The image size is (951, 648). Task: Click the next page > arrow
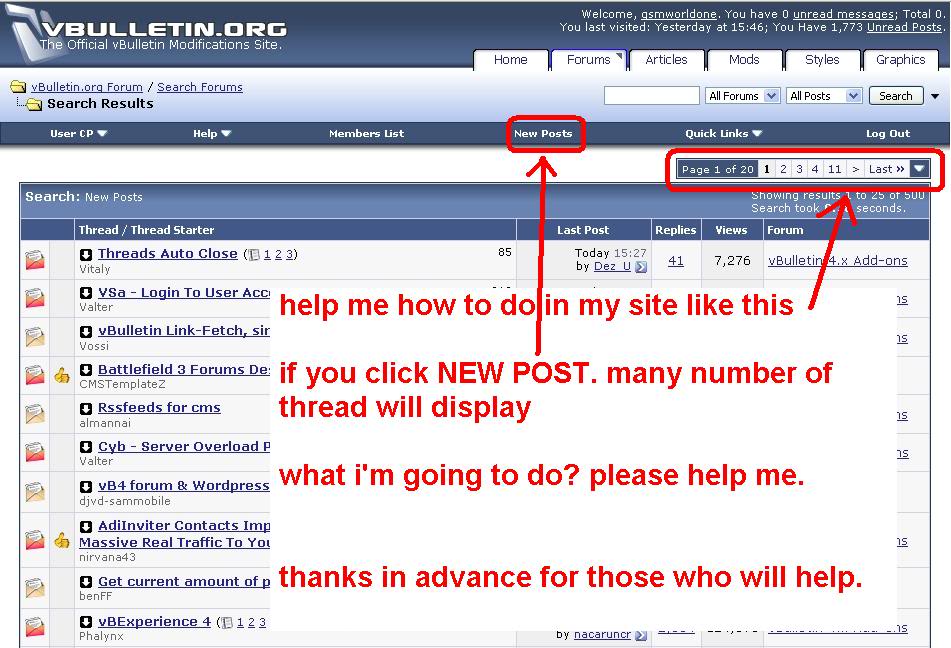(x=855, y=169)
